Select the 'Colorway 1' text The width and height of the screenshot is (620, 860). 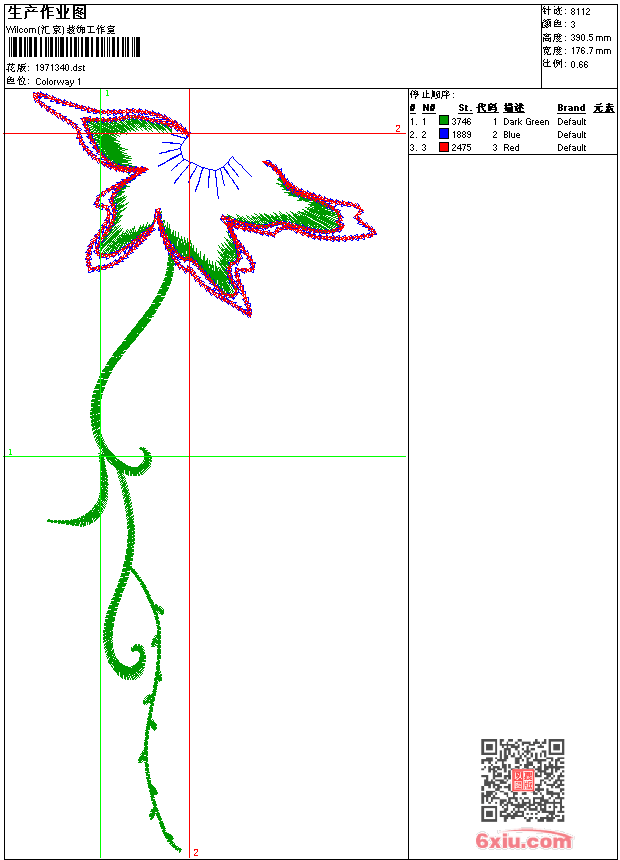[x=58, y=82]
